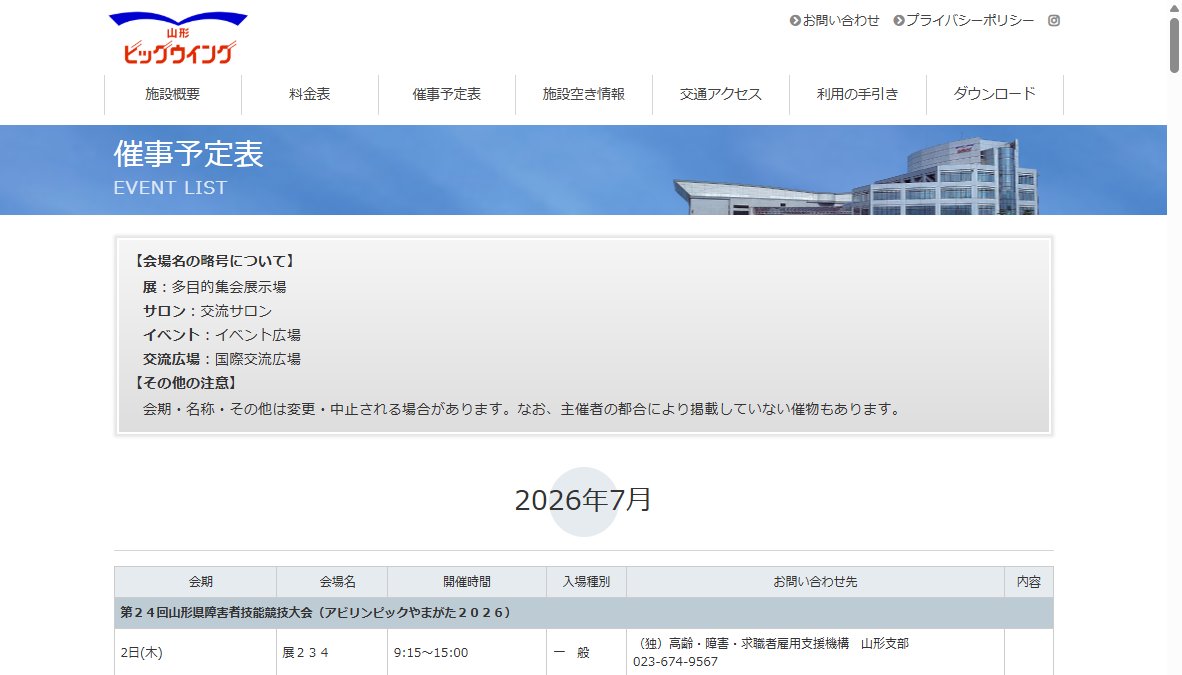Click the お問い合わせ先 column header
The image size is (1182, 675).
[x=815, y=581]
